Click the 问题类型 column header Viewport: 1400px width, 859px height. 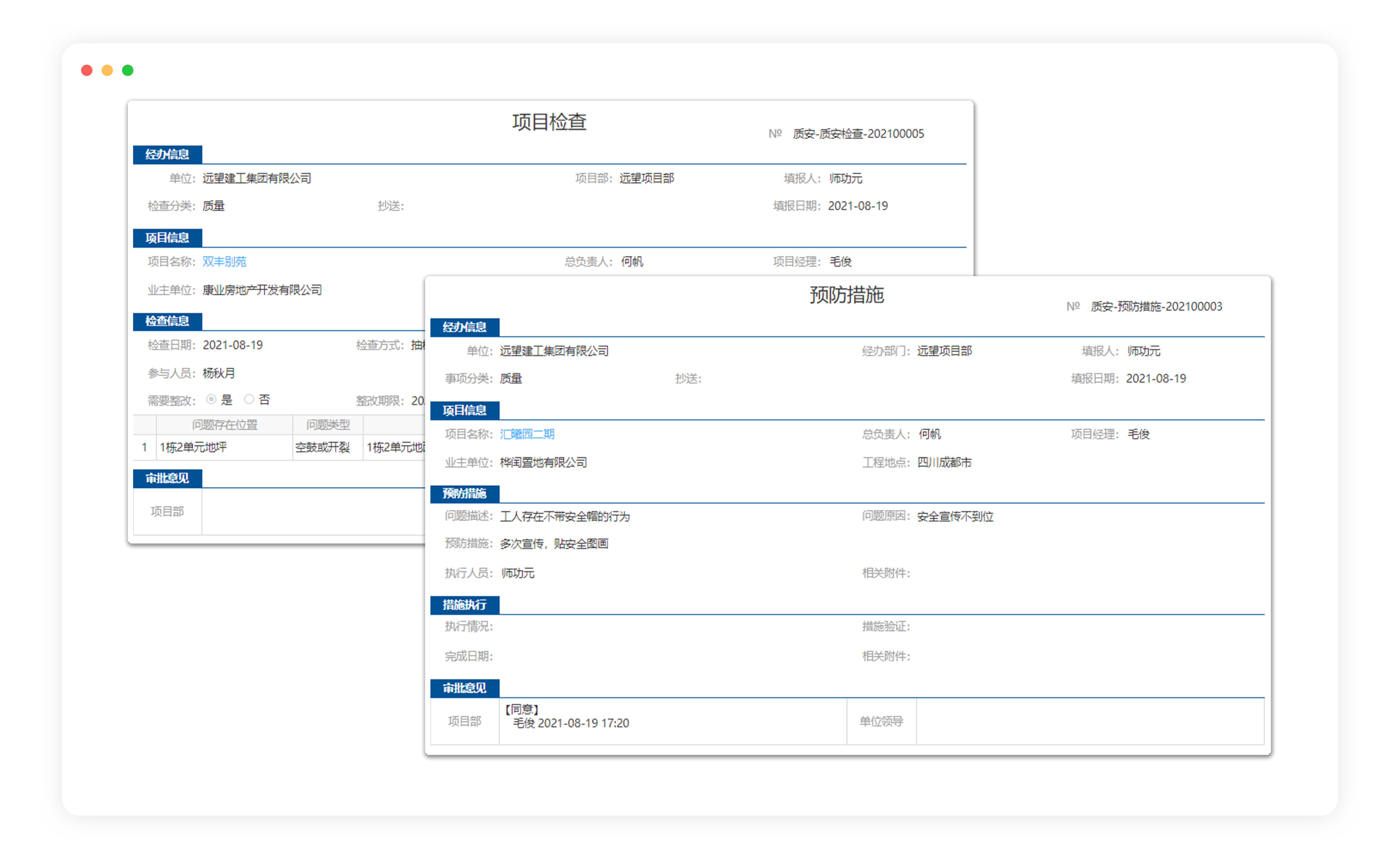(x=328, y=424)
